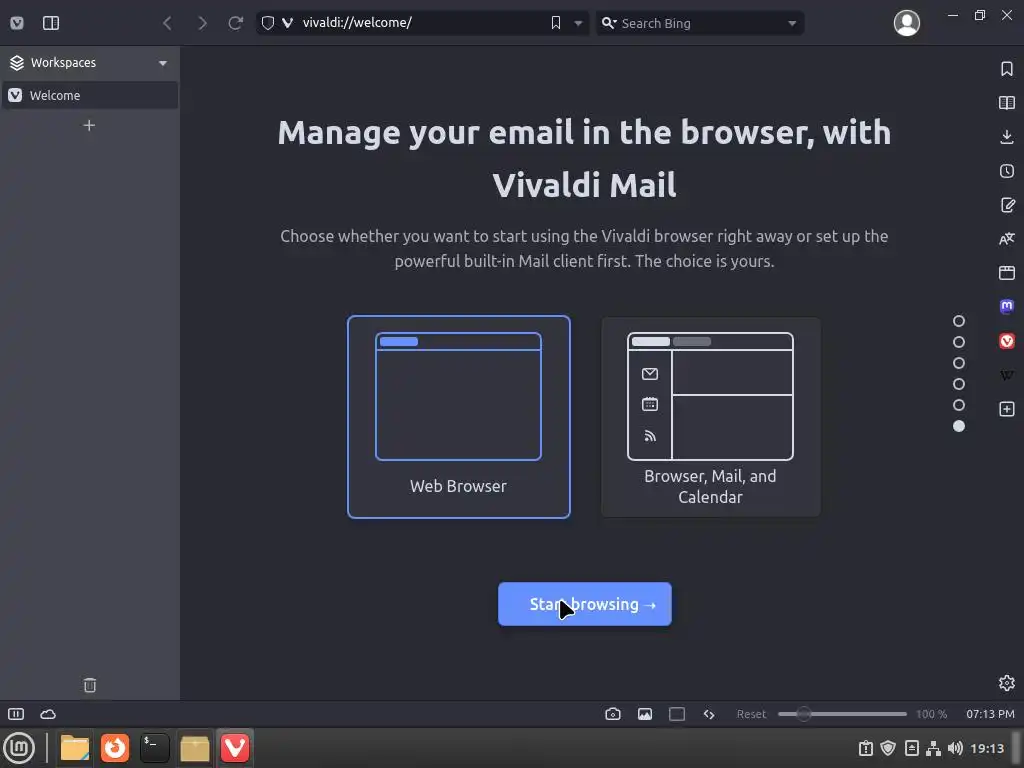
Task: Switch search engine via magnifier icon
Action: point(609,23)
